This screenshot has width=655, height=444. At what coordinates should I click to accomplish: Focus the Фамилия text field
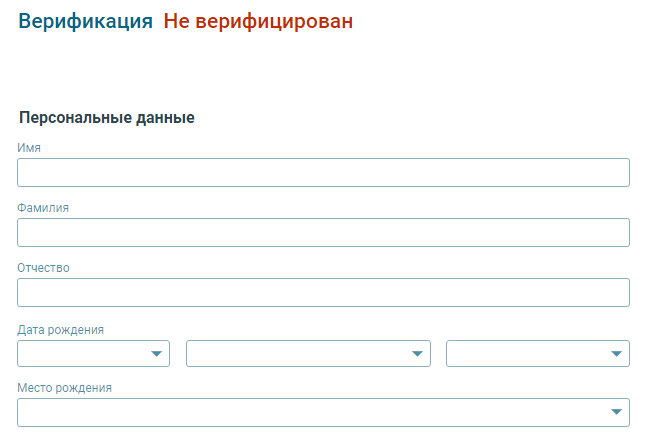pos(323,233)
